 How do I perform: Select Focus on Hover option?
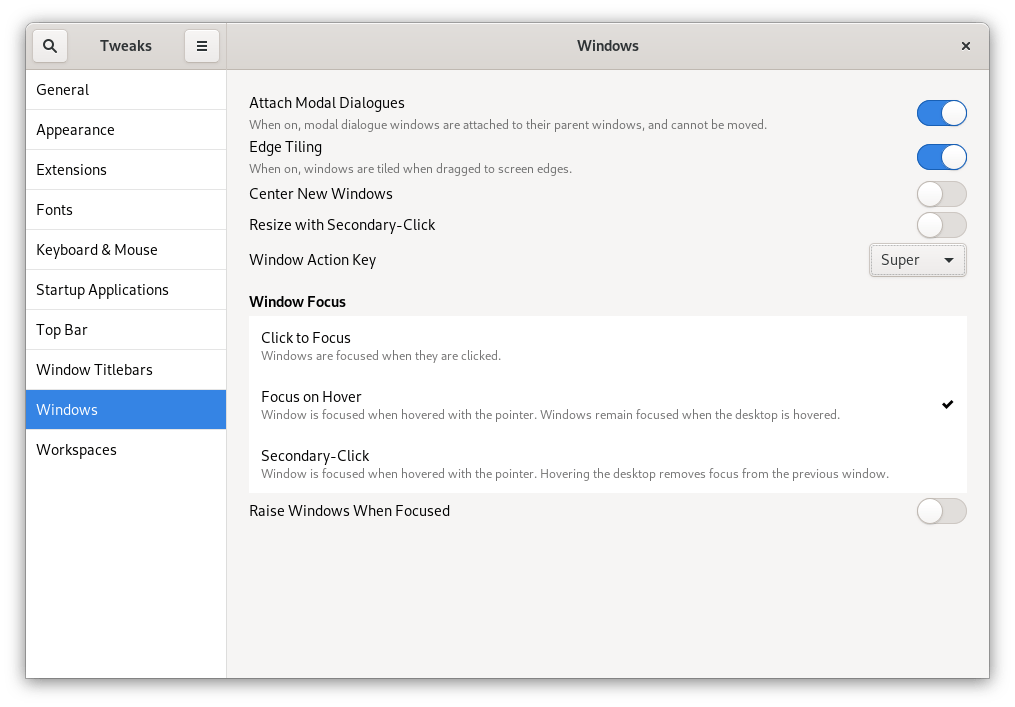pyautogui.click(x=608, y=405)
